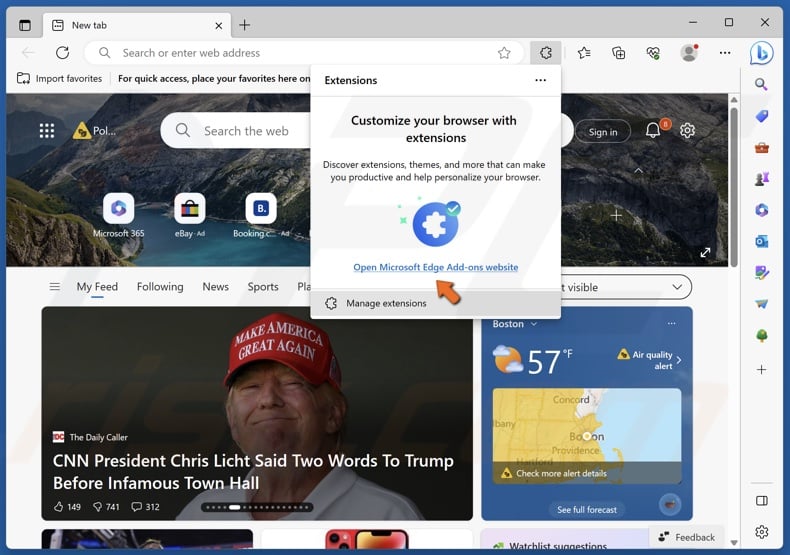Click See full forecast button
Screen dimensions: 790x555
pyautogui.click(x=586, y=510)
